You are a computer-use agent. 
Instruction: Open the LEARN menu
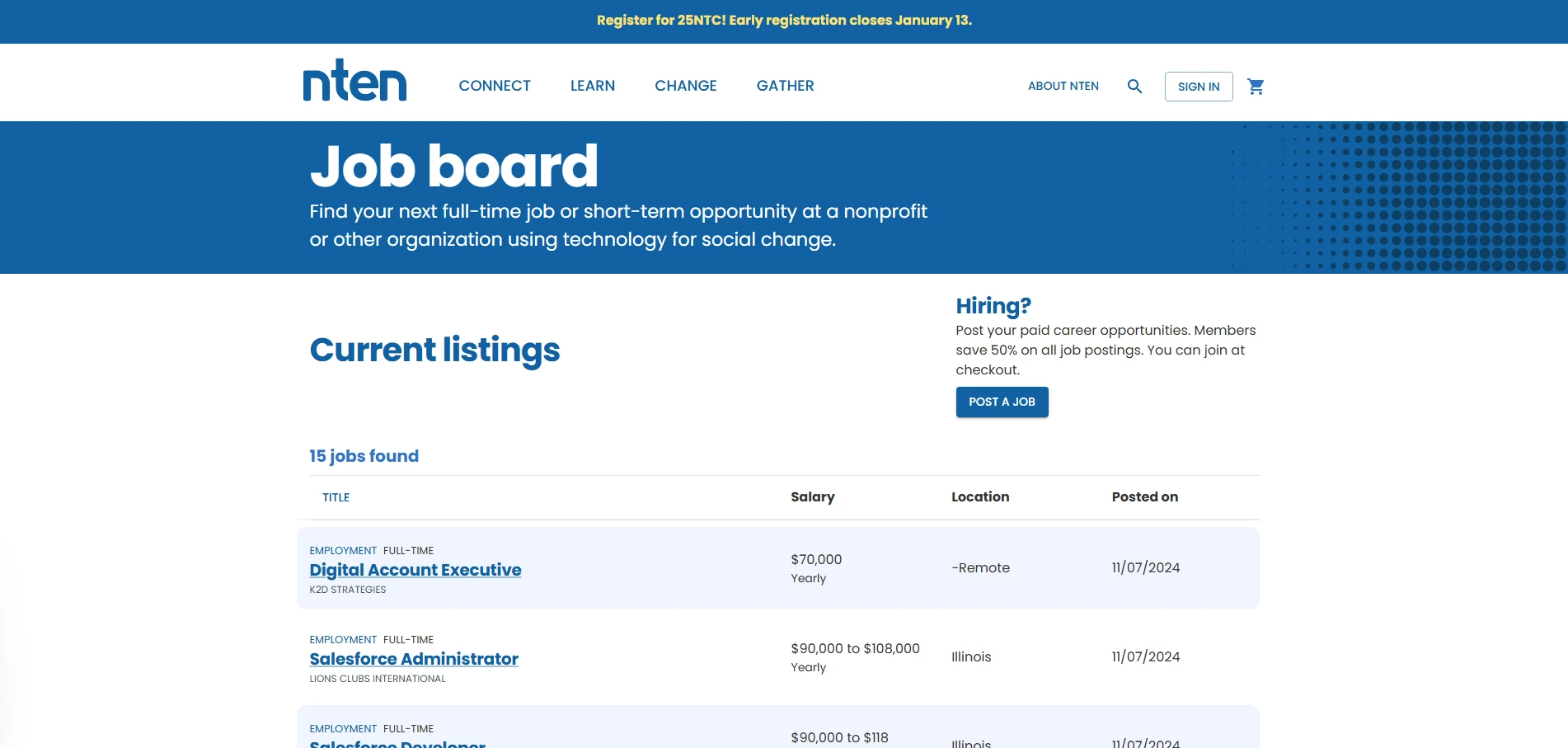click(x=593, y=86)
